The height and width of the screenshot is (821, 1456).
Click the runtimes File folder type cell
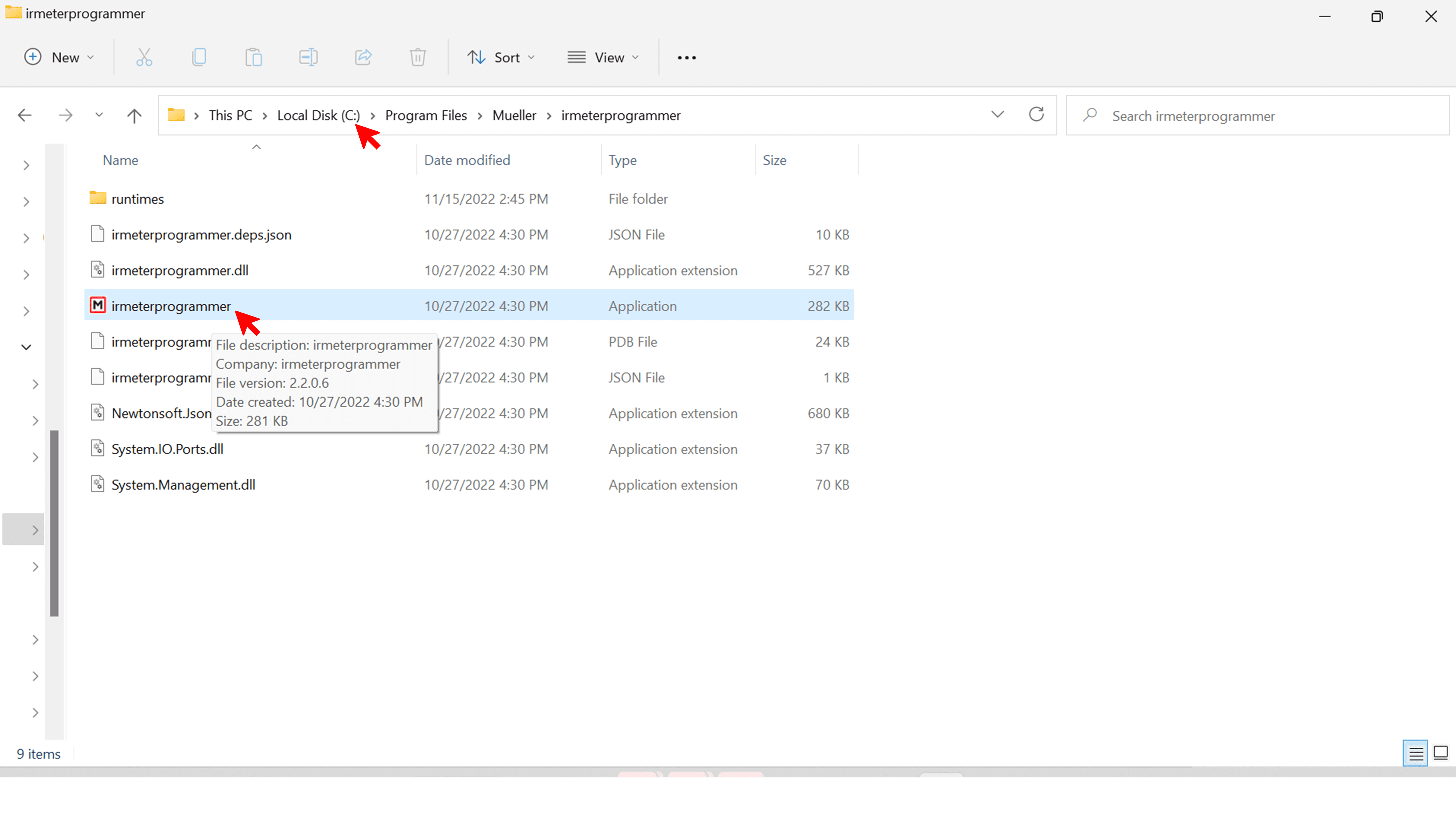638,199
